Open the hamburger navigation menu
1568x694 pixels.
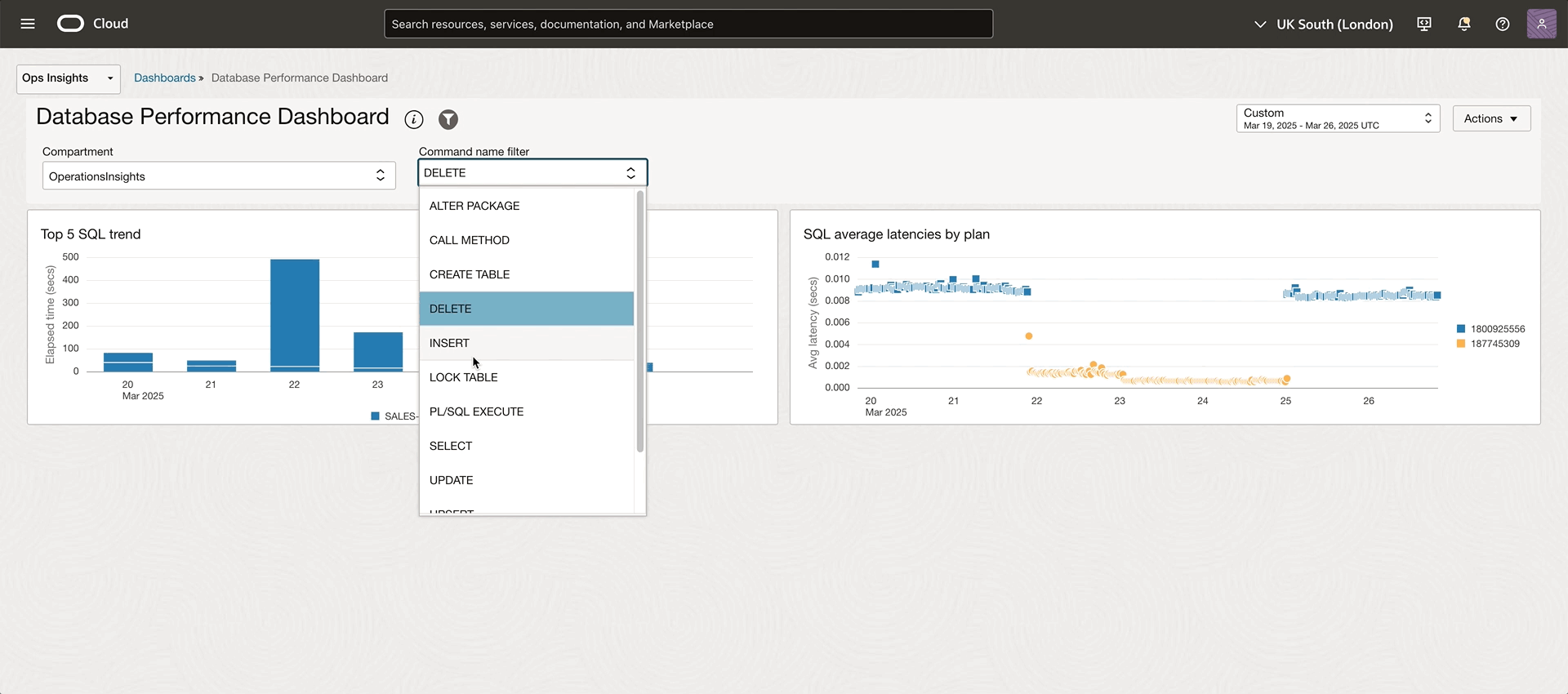point(28,24)
